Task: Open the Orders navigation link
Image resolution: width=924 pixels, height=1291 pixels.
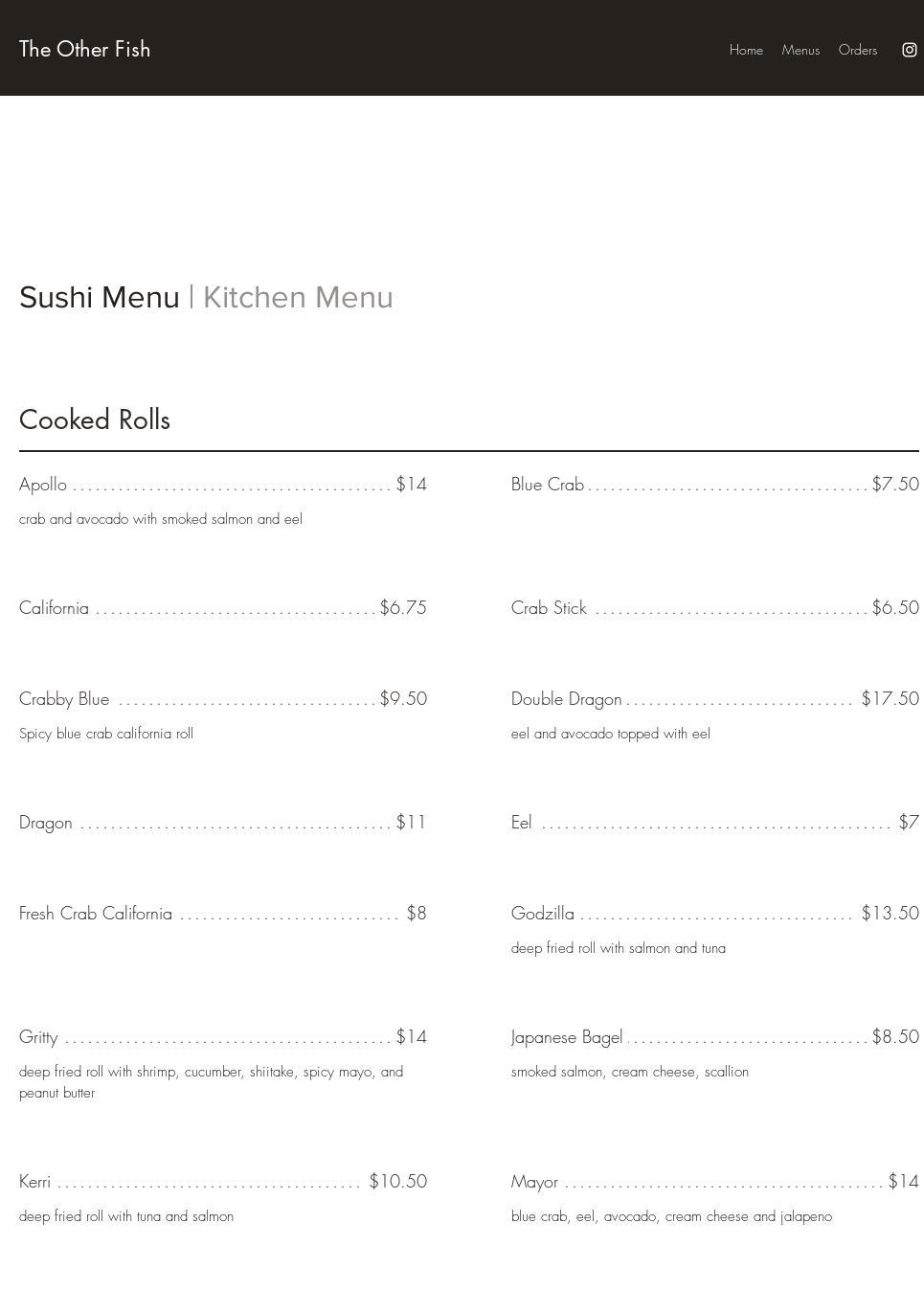Action: (x=858, y=50)
